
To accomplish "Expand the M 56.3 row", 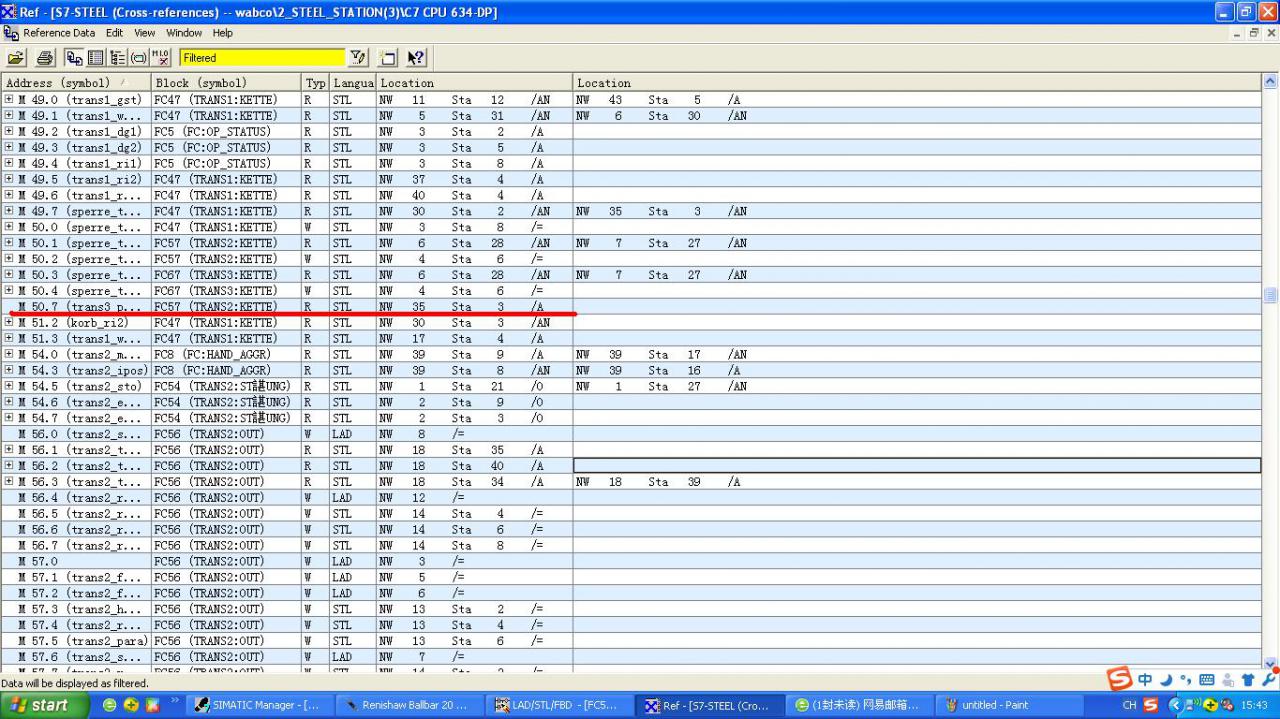I will [9, 482].
